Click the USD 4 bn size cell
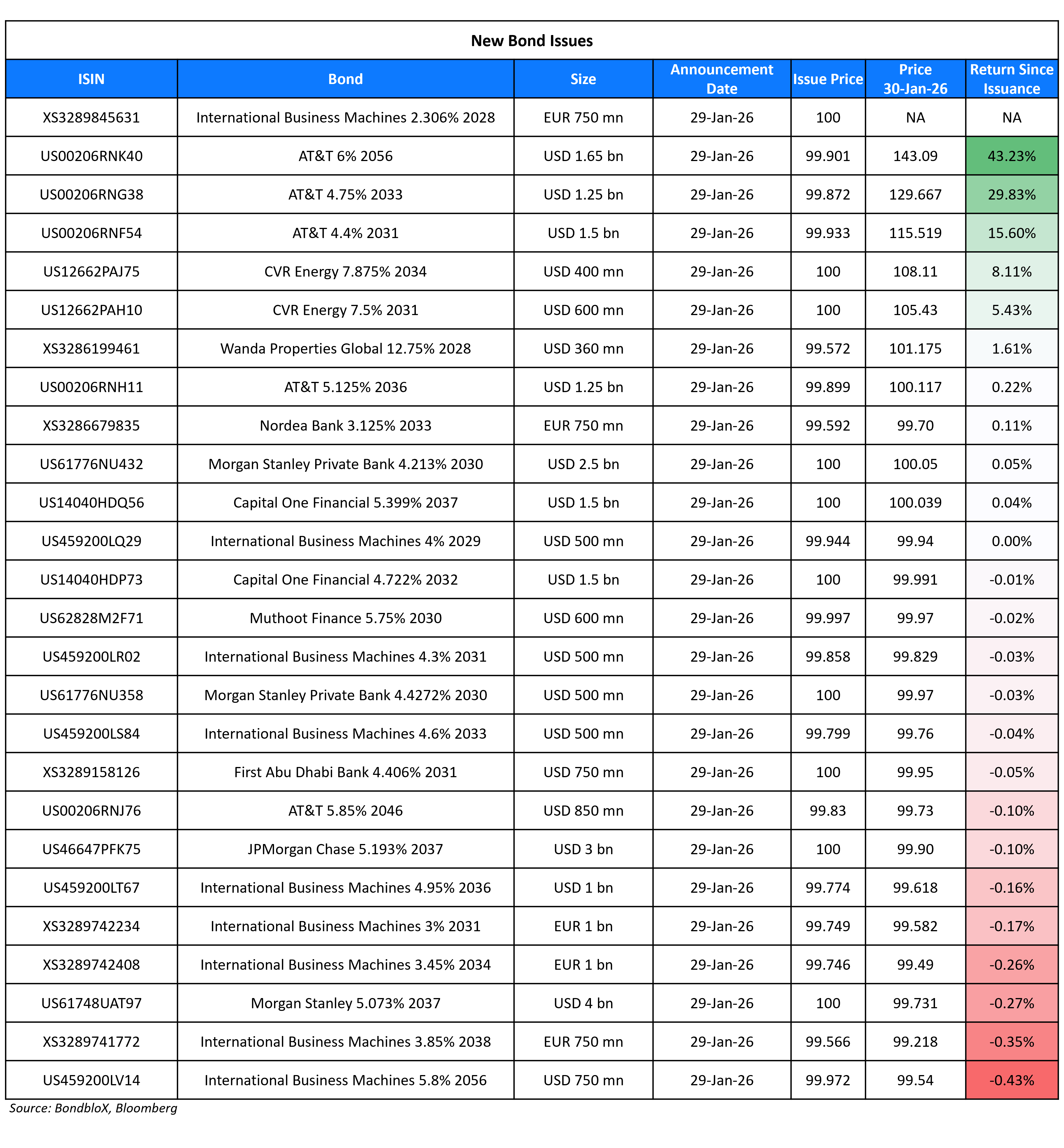The width and height of the screenshot is (1064, 1148). pos(583,1003)
